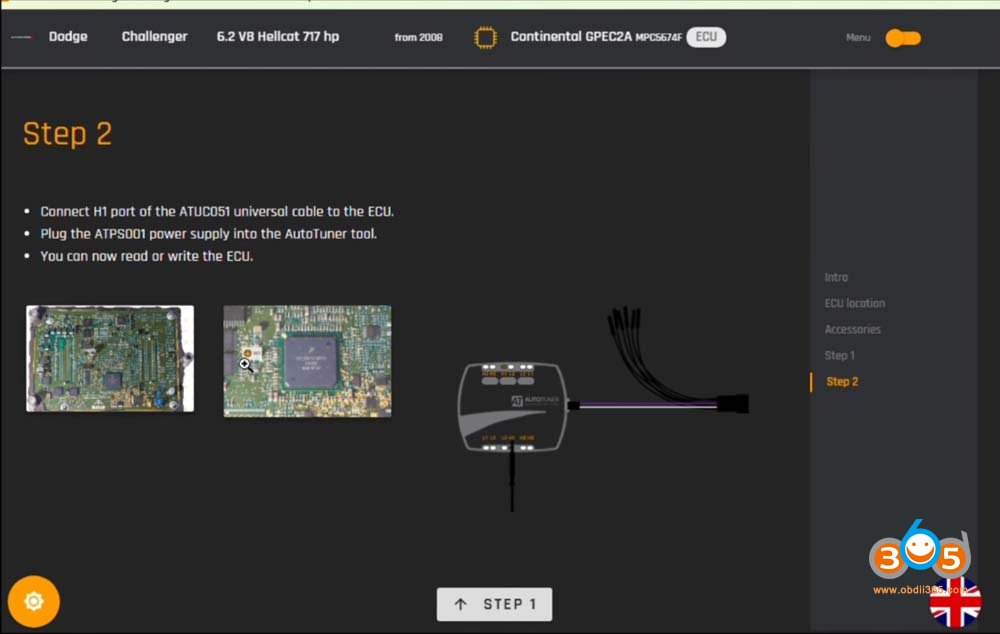The height and width of the screenshot is (634, 1000).
Task: Open the full ECU board photo thumbnail
Action: (x=110, y=358)
